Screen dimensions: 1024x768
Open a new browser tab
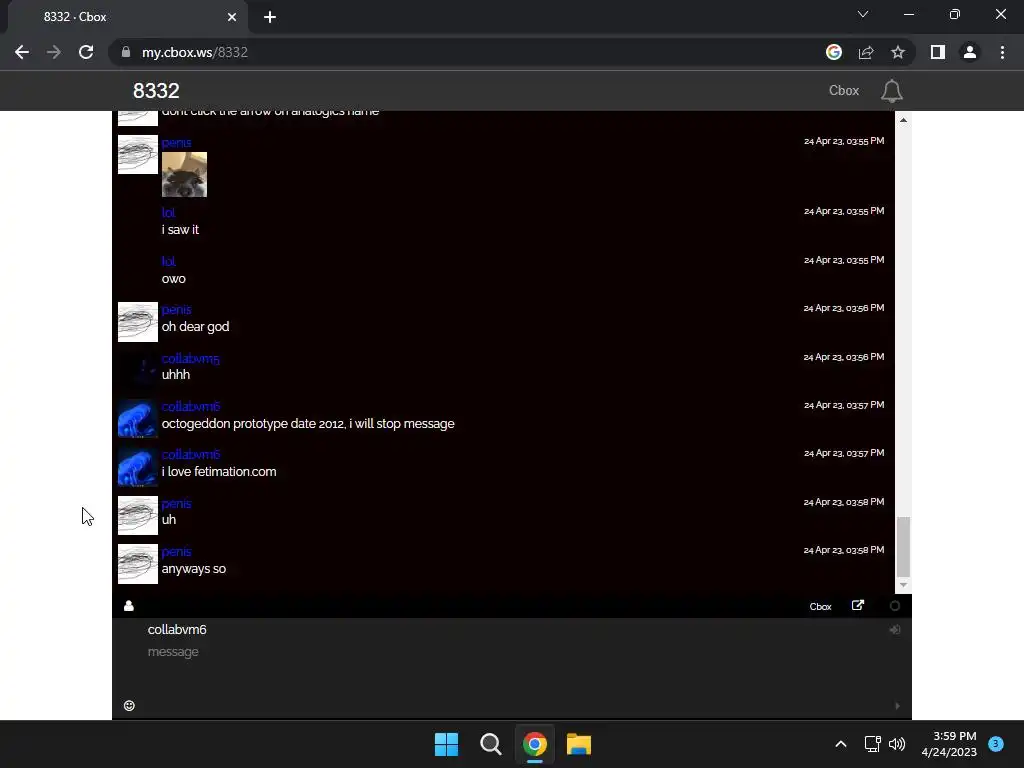(270, 17)
